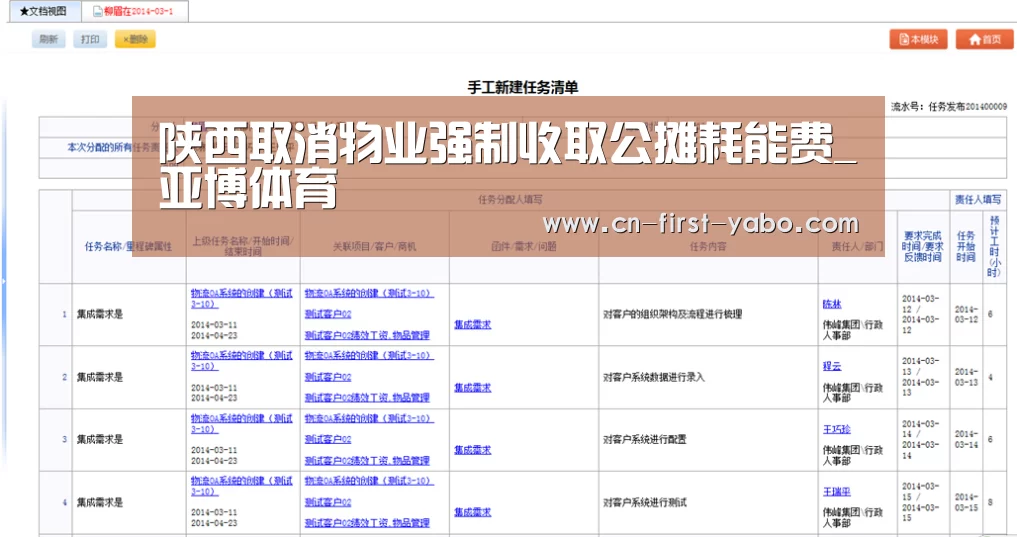
Task: Select task text 对客户系统进行测试
Action: pos(645,502)
